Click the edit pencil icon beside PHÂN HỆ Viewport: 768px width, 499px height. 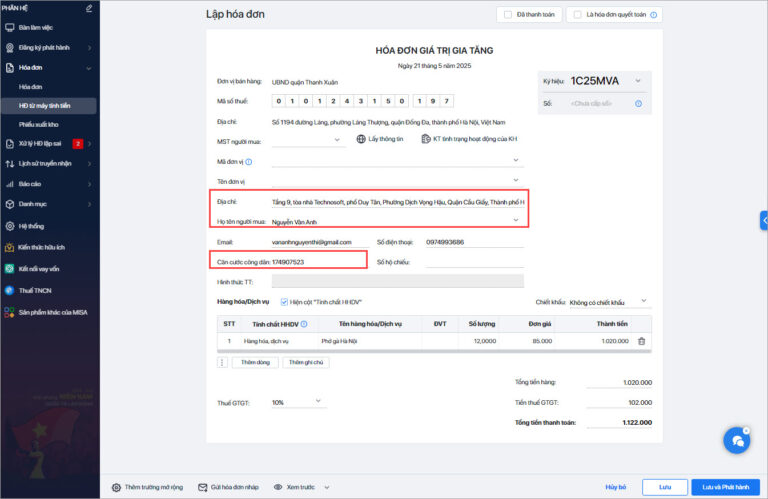click(89, 8)
